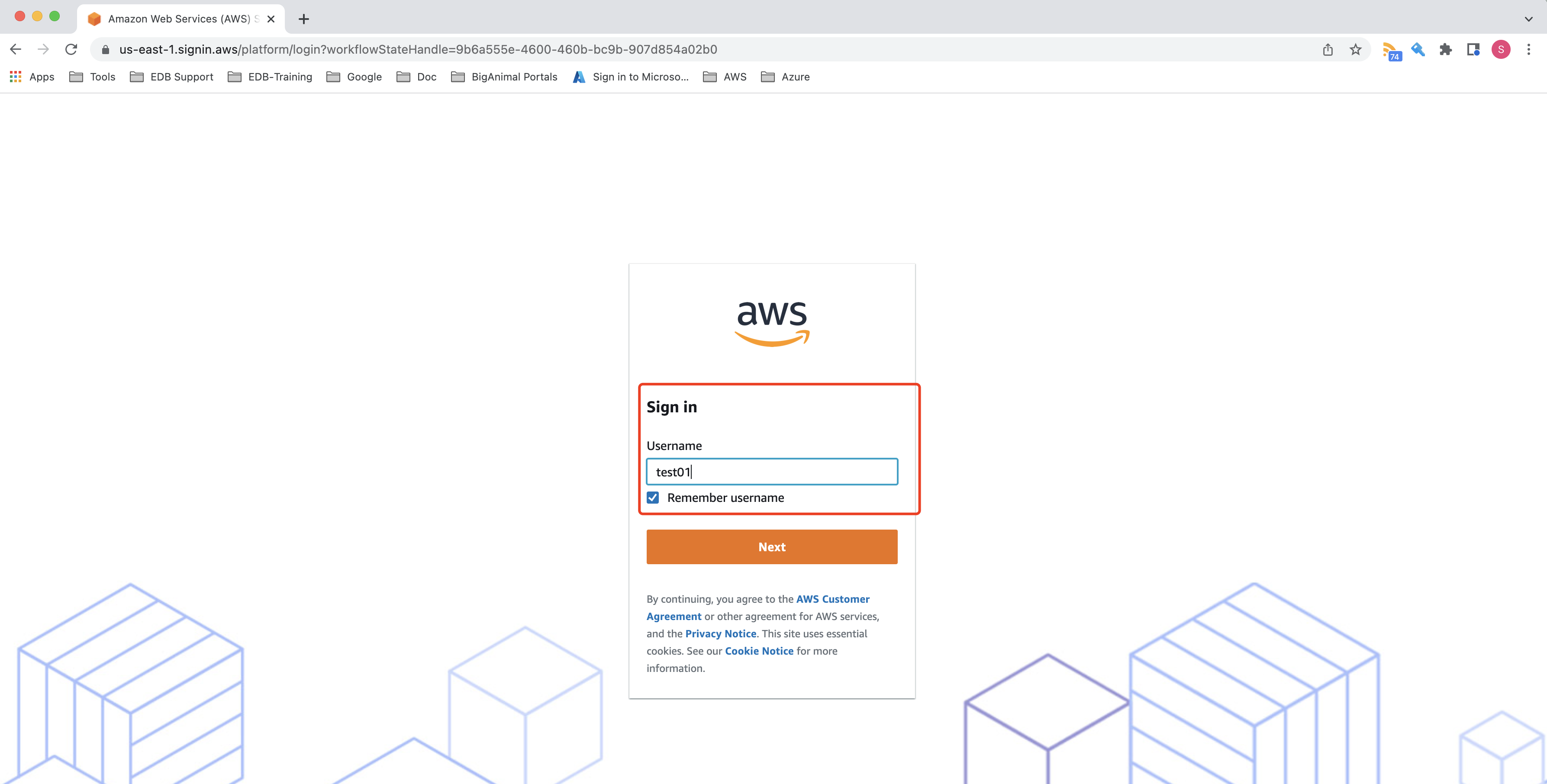The image size is (1547, 784).
Task: Open the Doc bookmark folder
Action: 417,77
